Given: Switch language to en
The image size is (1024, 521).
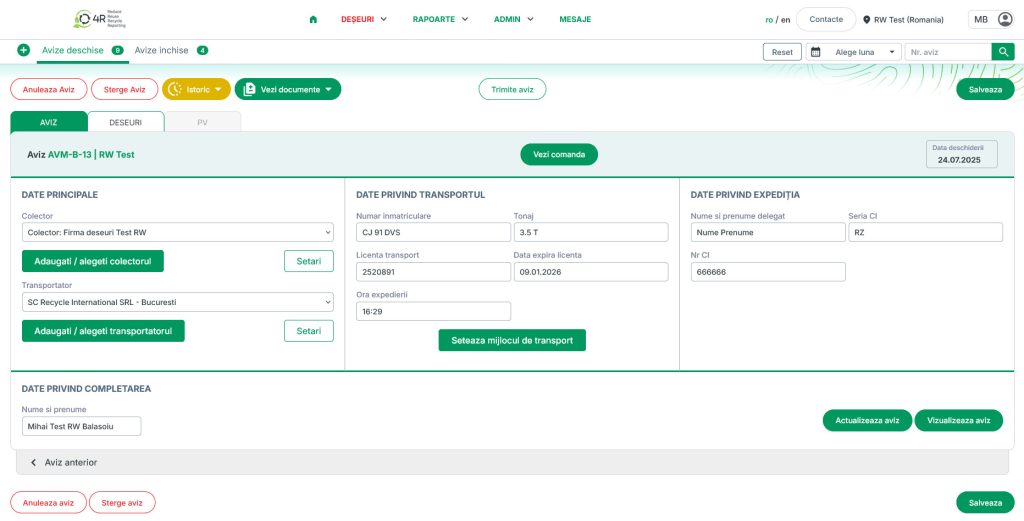Looking at the screenshot, I should 785,19.
